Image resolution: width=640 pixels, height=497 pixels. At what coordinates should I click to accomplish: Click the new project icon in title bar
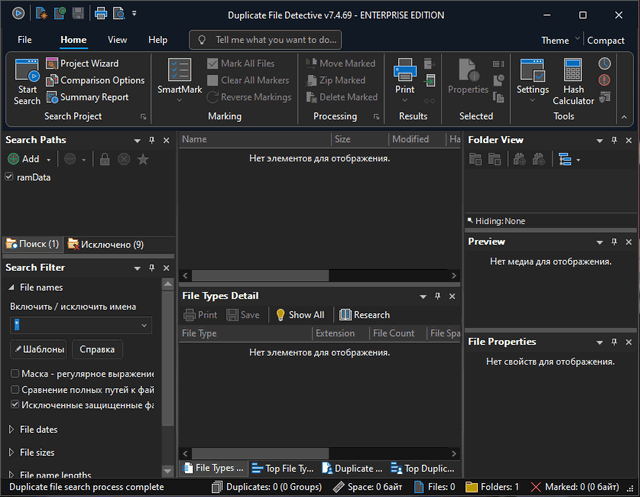click(x=41, y=13)
